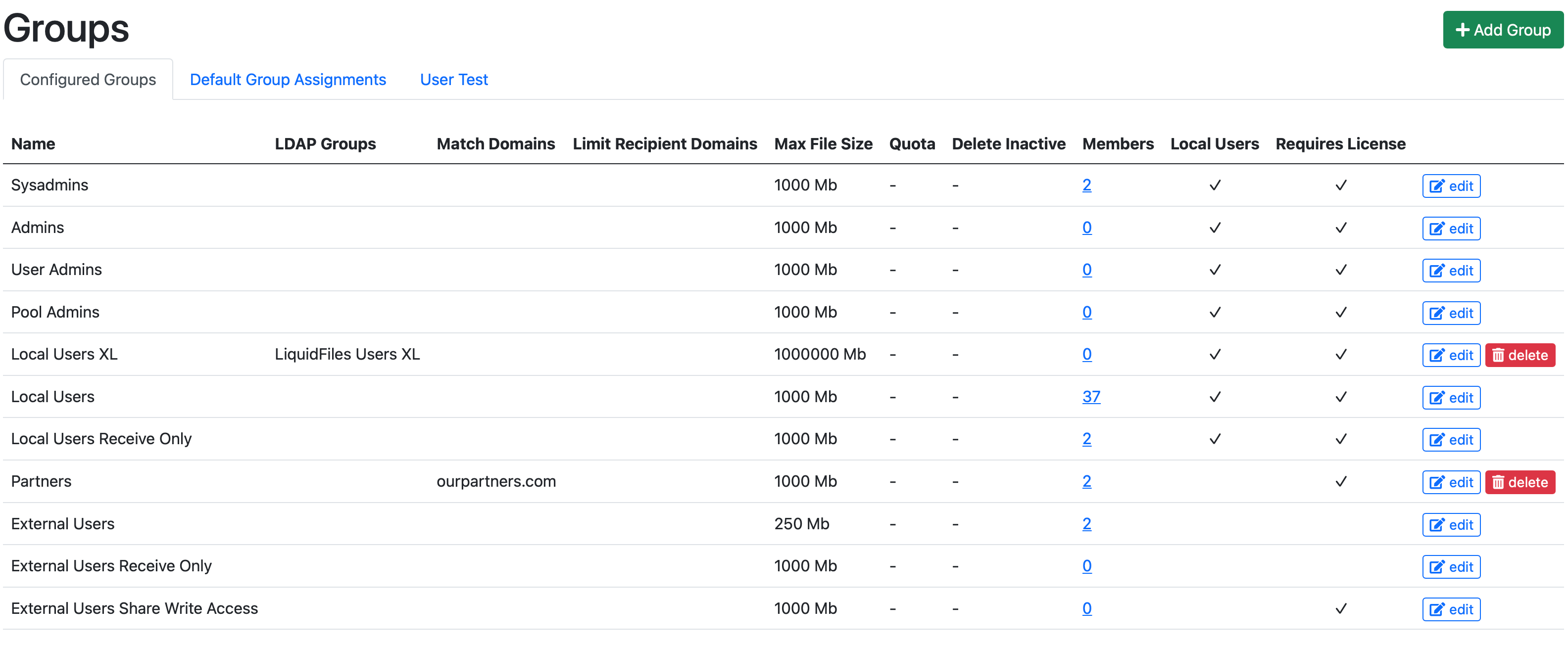
Task: Edit the Admins group
Action: pyautogui.click(x=1451, y=229)
